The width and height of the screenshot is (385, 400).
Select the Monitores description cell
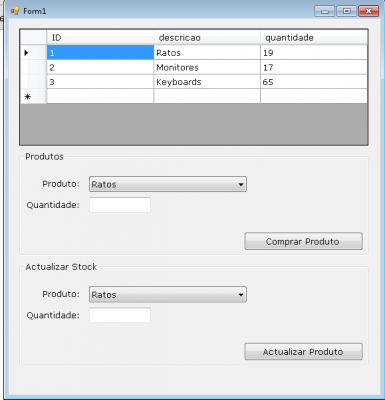coord(207,67)
